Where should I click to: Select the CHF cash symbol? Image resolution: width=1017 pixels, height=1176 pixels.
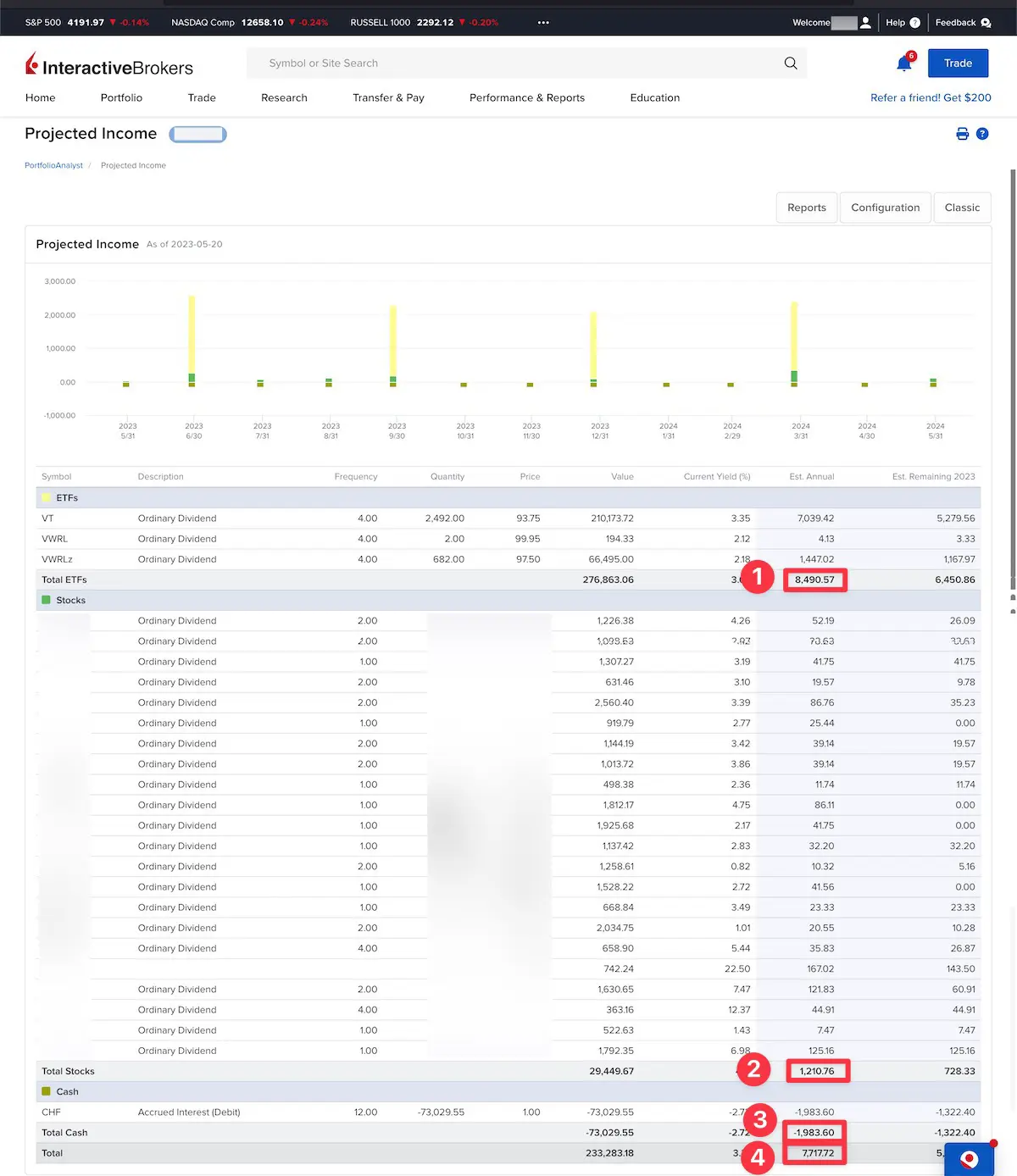(51, 1112)
